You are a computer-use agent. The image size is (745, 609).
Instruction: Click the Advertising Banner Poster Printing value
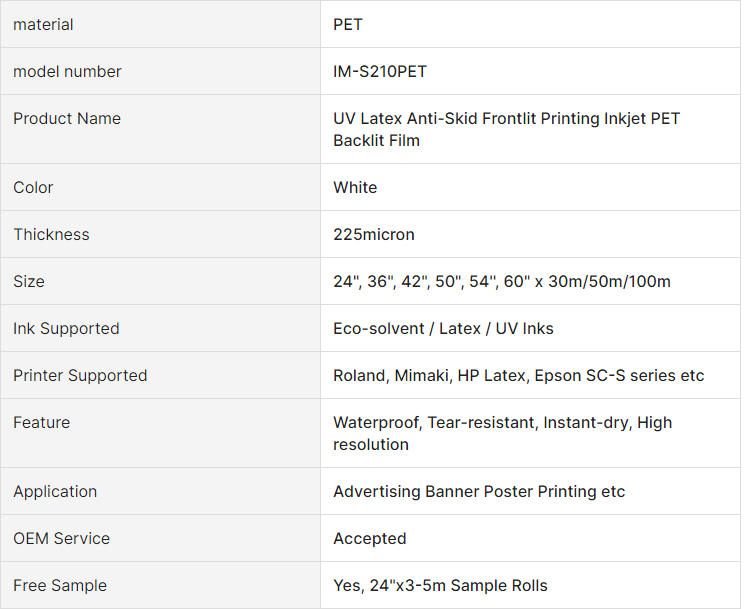[x=479, y=491]
